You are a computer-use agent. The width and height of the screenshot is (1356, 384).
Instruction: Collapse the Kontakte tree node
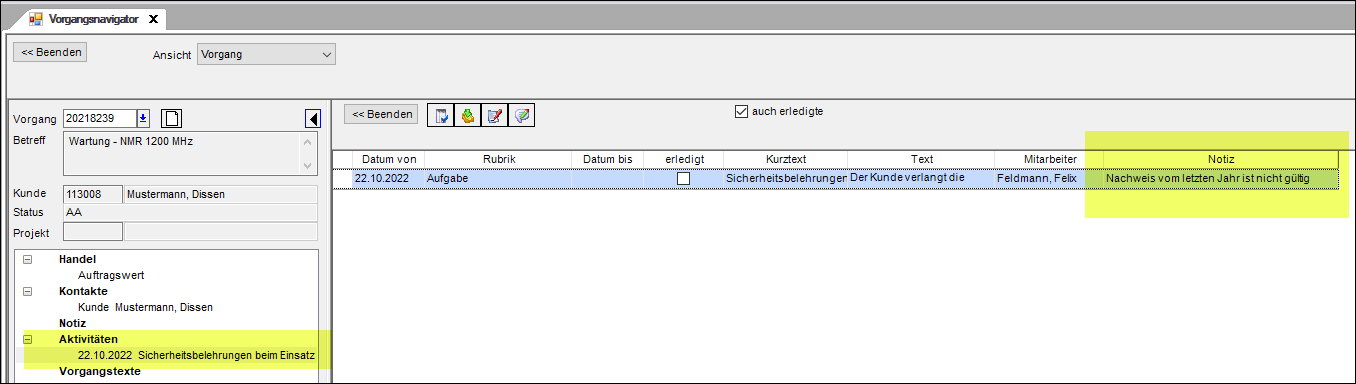(x=28, y=291)
